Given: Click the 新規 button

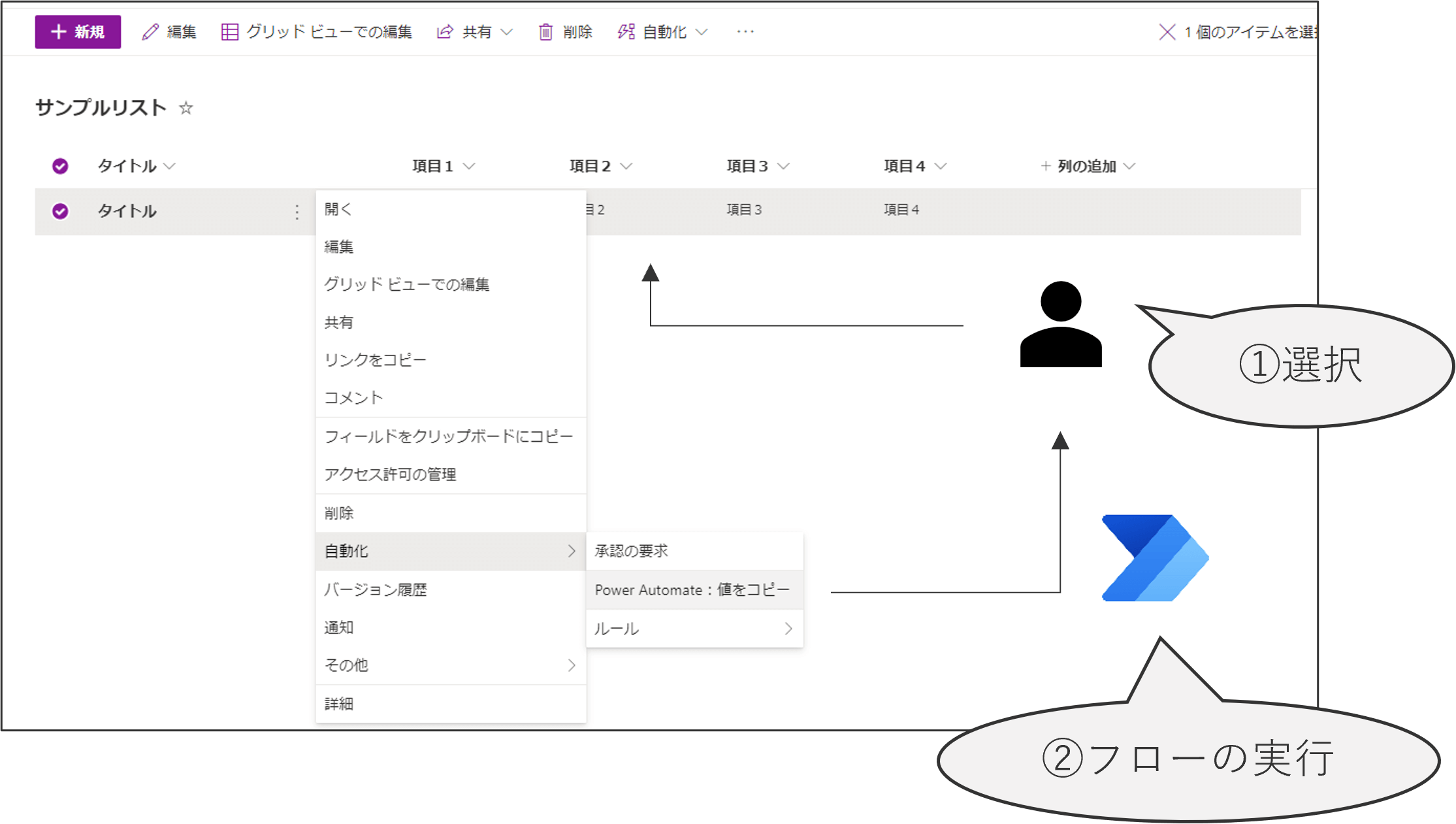Looking at the screenshot, I should click(78, 32).
